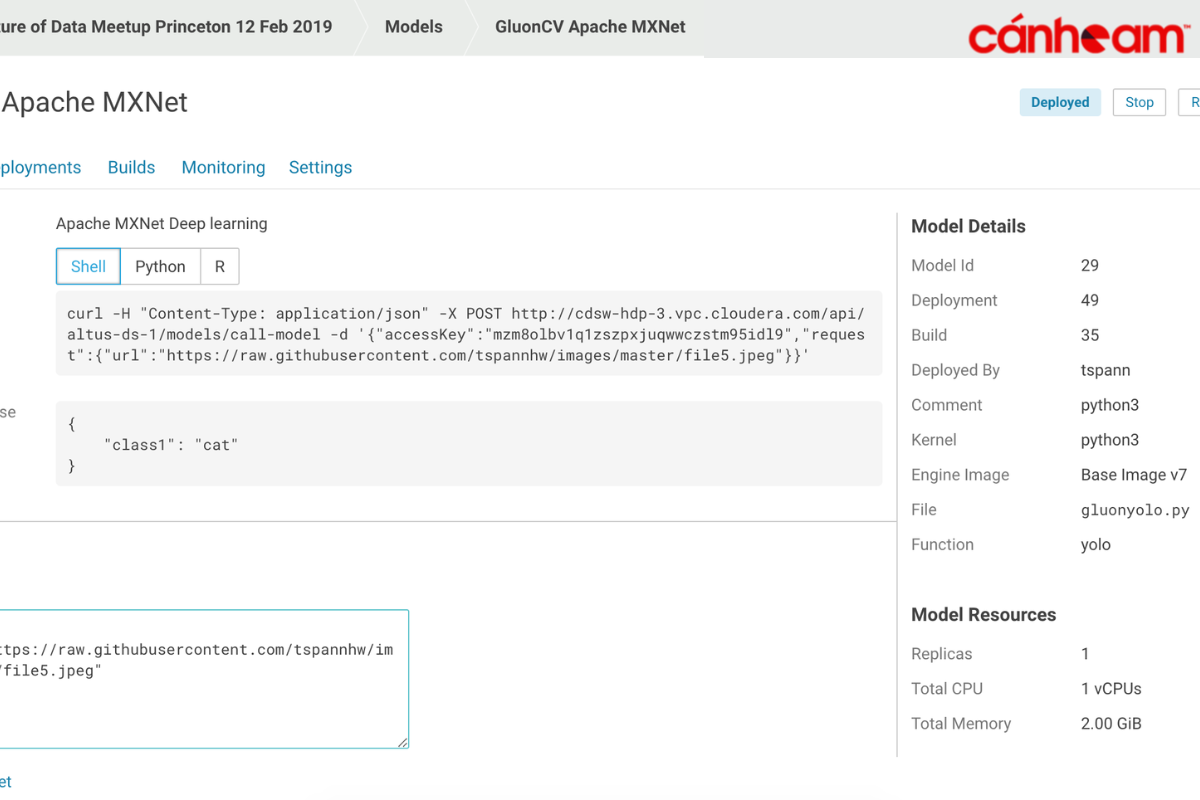Click the Model Id label
Image resolution: width=1200 pixels, height=800 pixels.
pos(942,265)
